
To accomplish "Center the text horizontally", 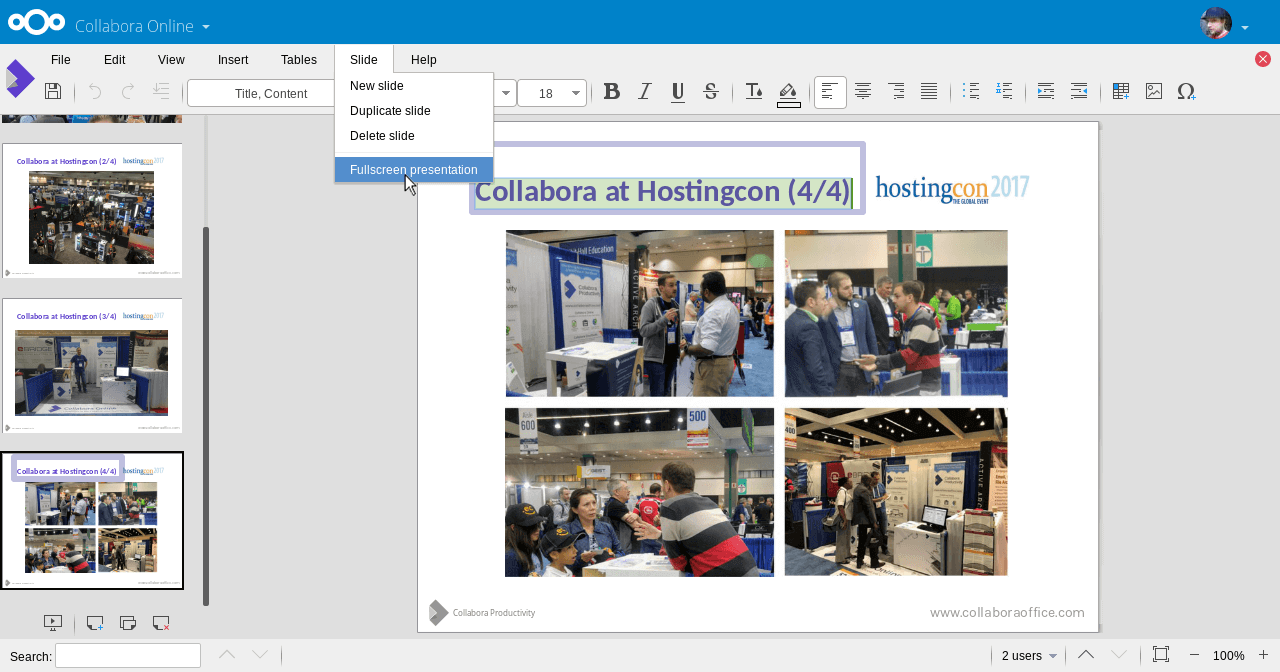I will [863, 92].
